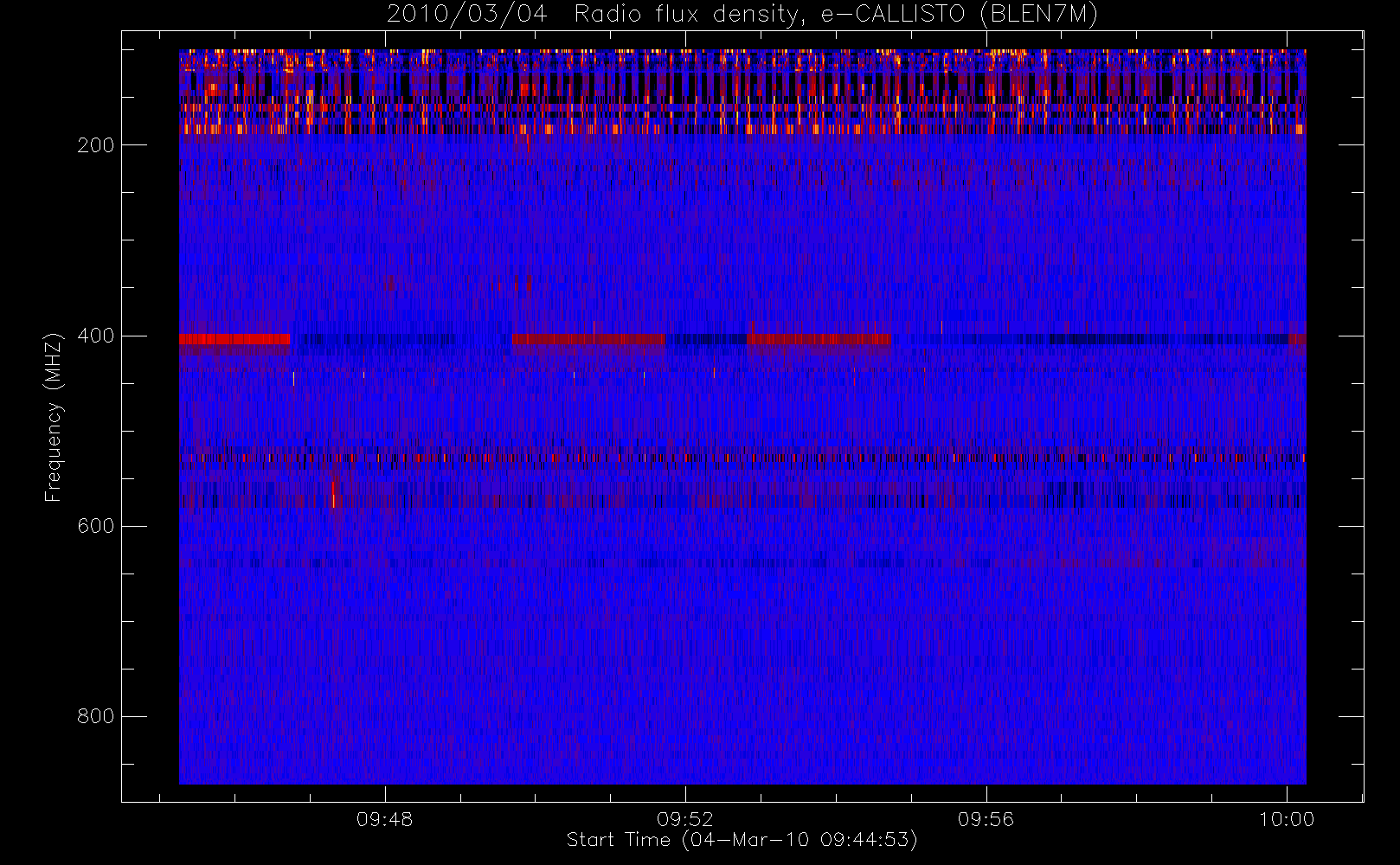Click the bright red 400 MHz band at start
The height and width of the screenshot is (865, 1400).
234,339
